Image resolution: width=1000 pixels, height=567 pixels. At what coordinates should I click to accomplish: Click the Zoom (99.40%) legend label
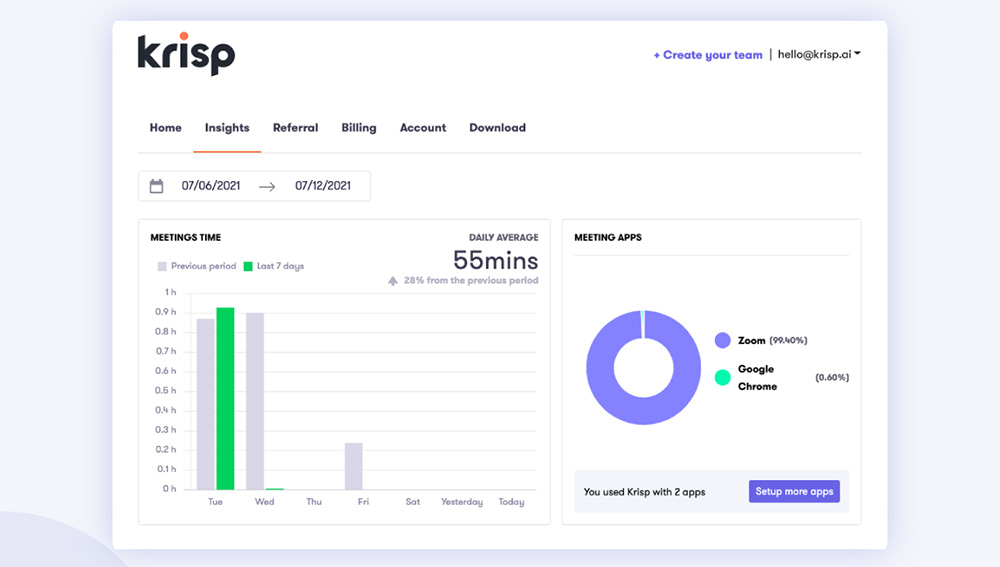coord(772,341)
